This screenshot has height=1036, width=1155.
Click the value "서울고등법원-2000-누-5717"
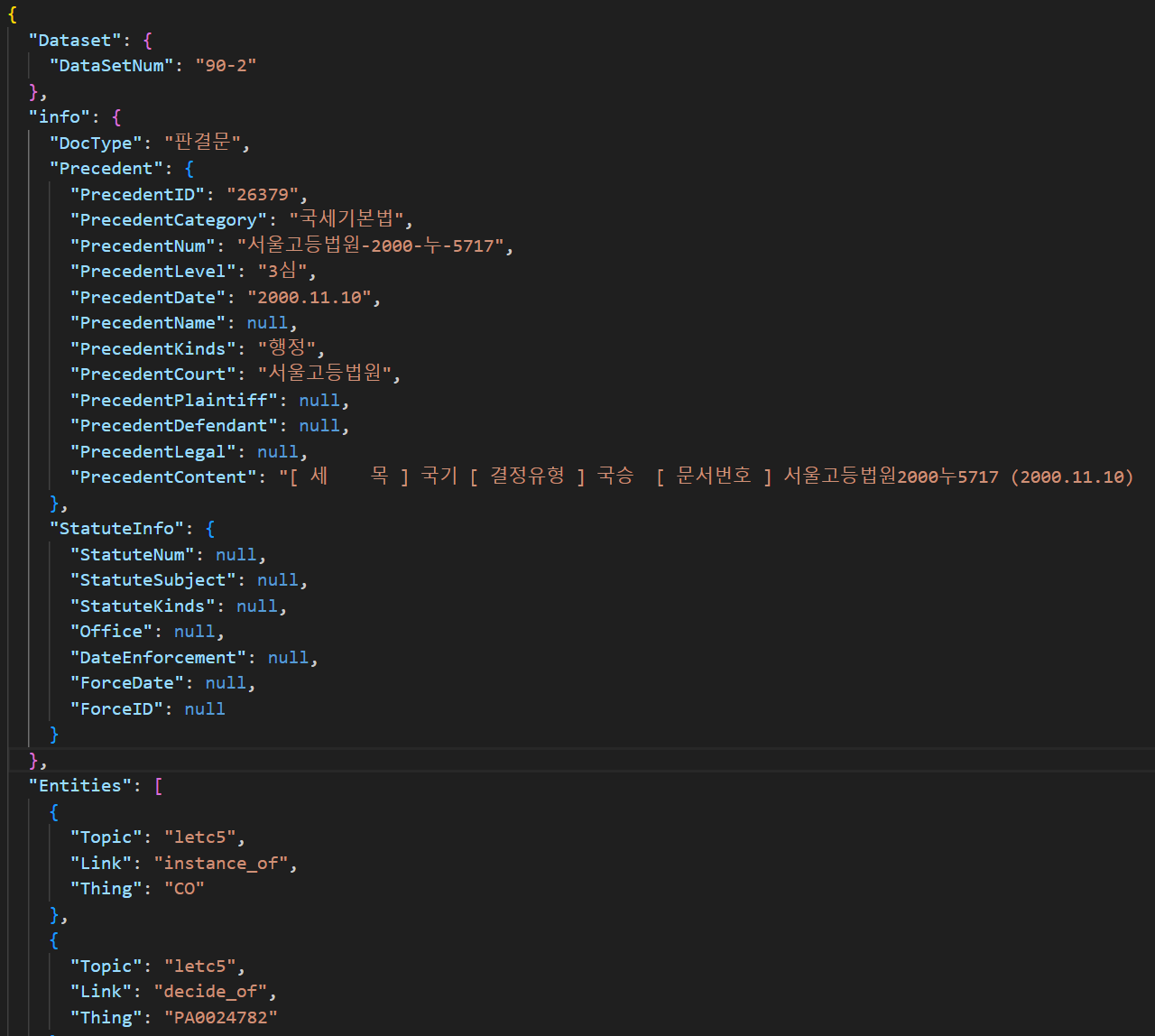371,246
